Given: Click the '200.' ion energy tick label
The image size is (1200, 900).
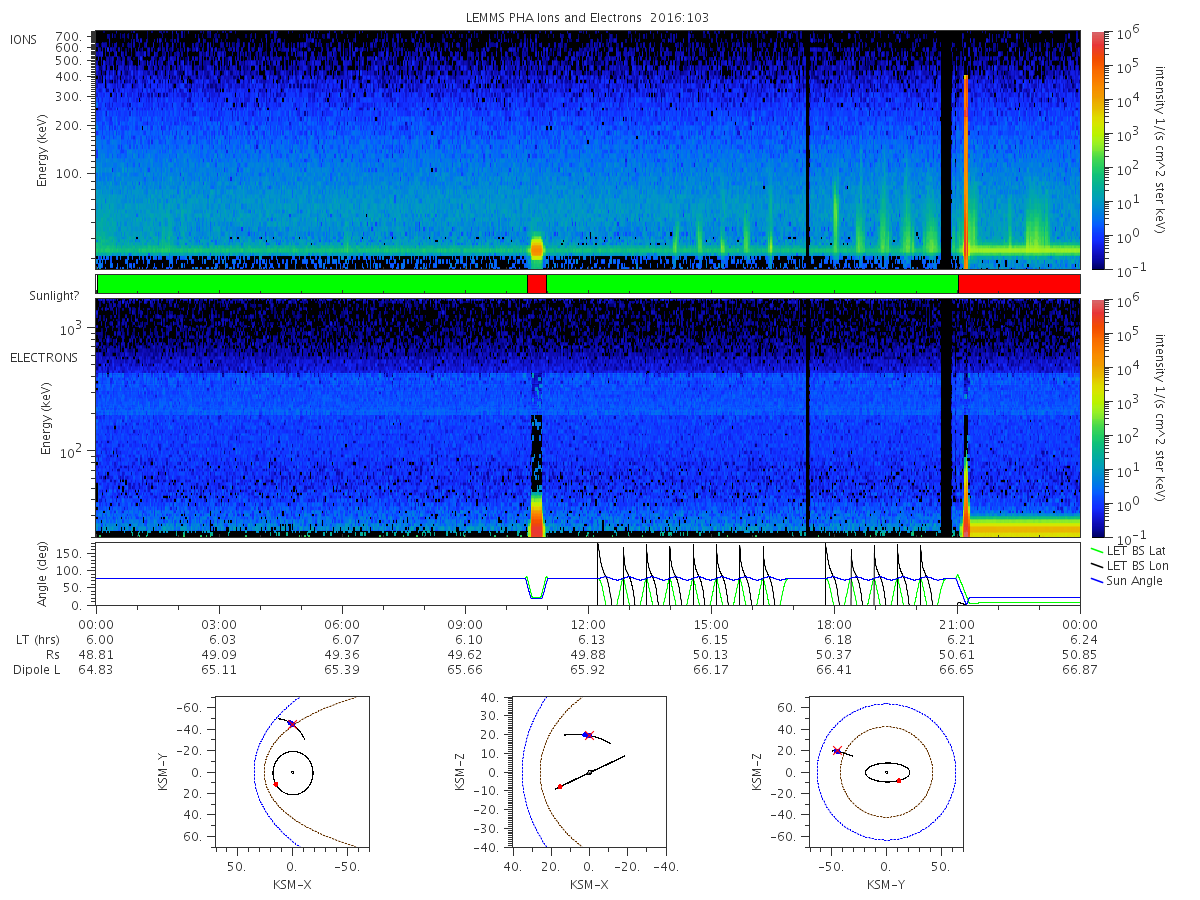Looking at the screenshot, I should (x=68, y=126).
